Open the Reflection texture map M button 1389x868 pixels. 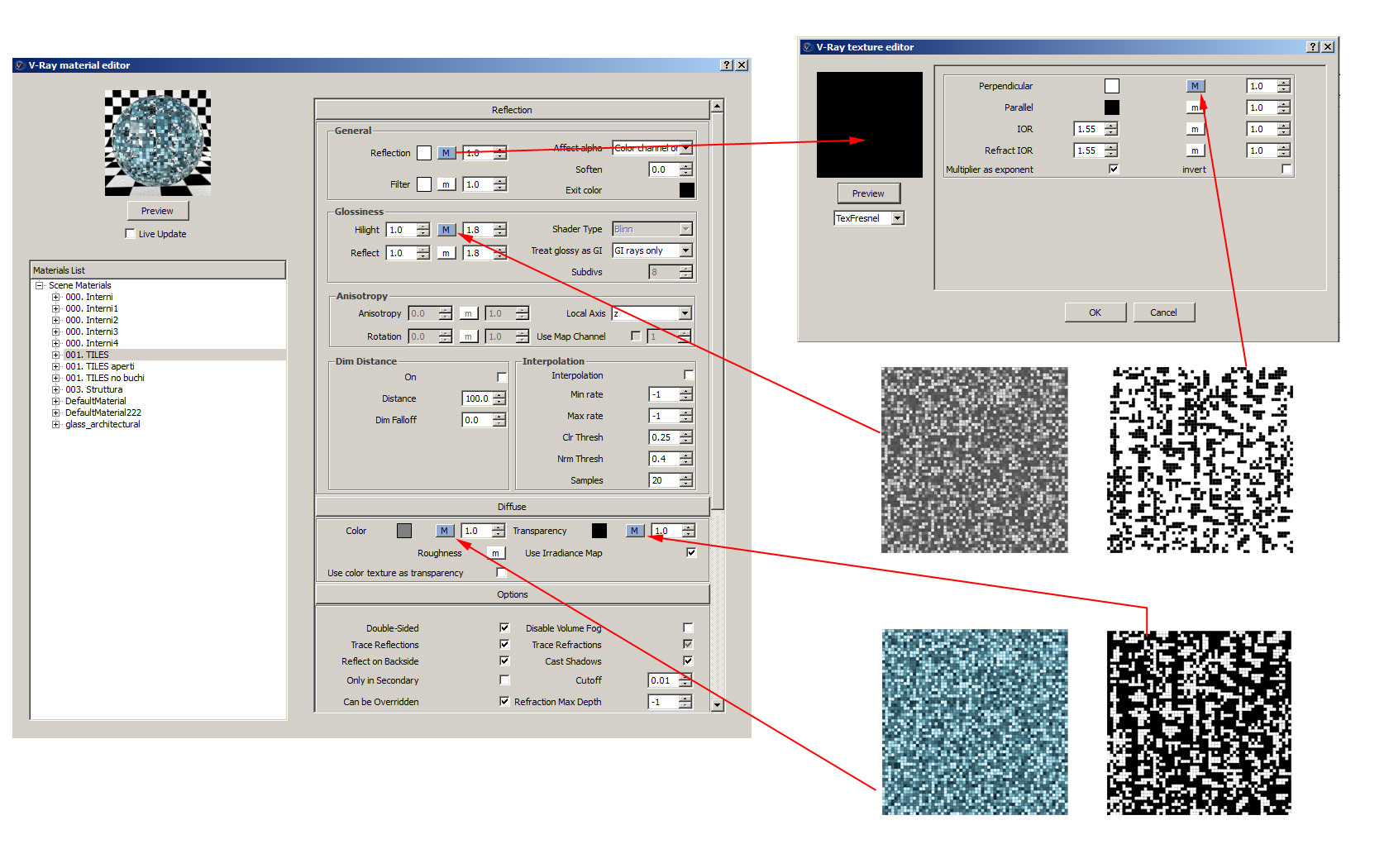click(446, 153)
